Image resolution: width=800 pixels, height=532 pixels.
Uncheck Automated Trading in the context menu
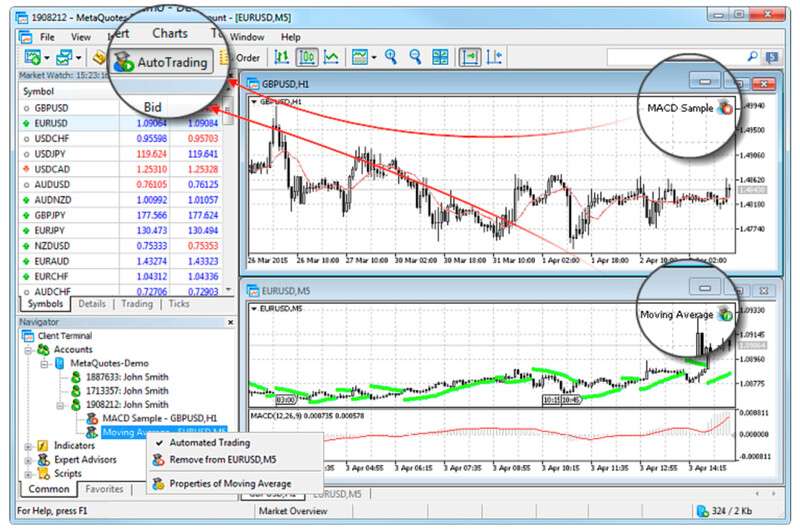[210, 443]
